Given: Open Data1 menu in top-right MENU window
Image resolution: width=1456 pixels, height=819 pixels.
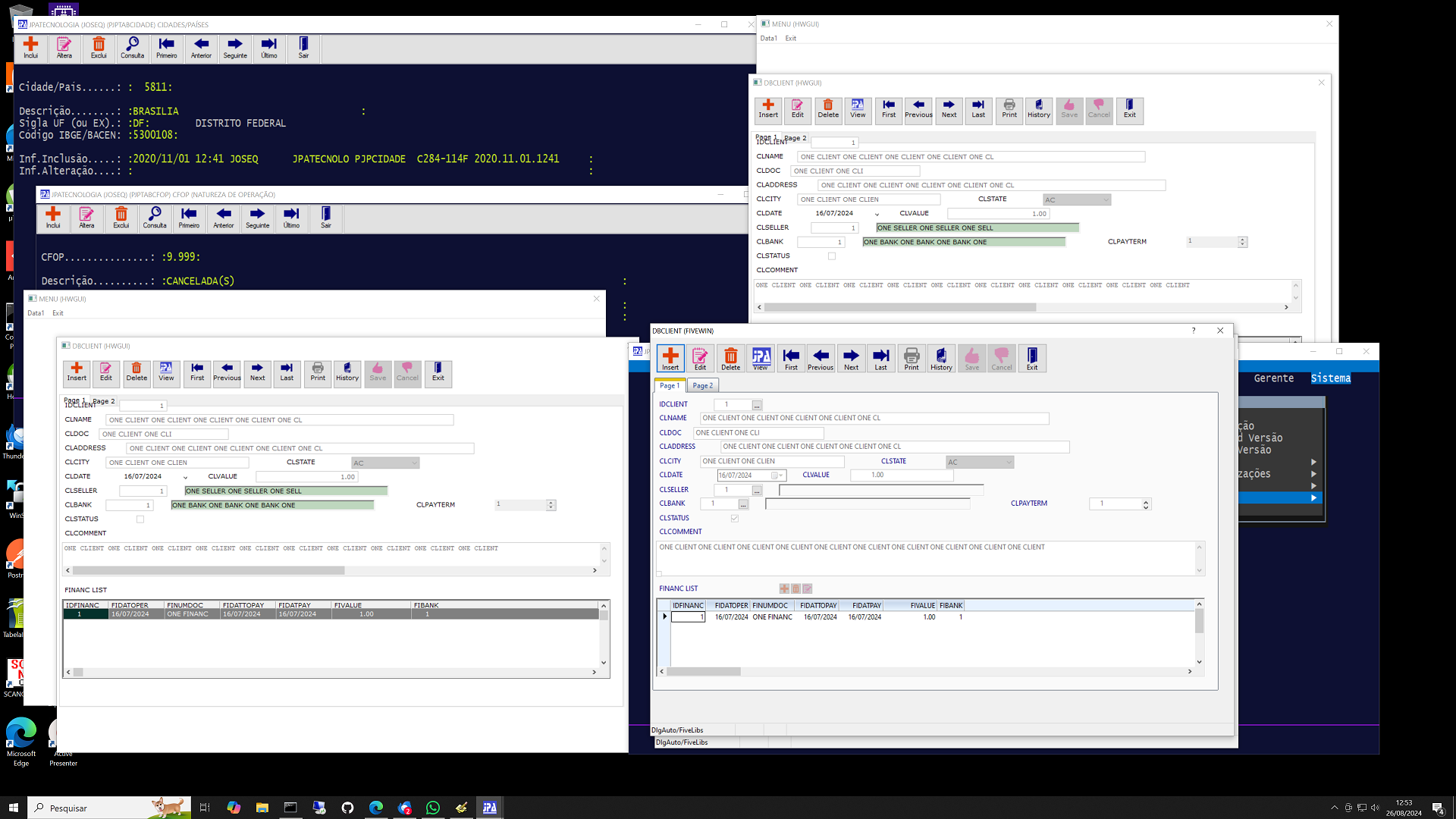Looking at the screenshot, I should 768,38.
